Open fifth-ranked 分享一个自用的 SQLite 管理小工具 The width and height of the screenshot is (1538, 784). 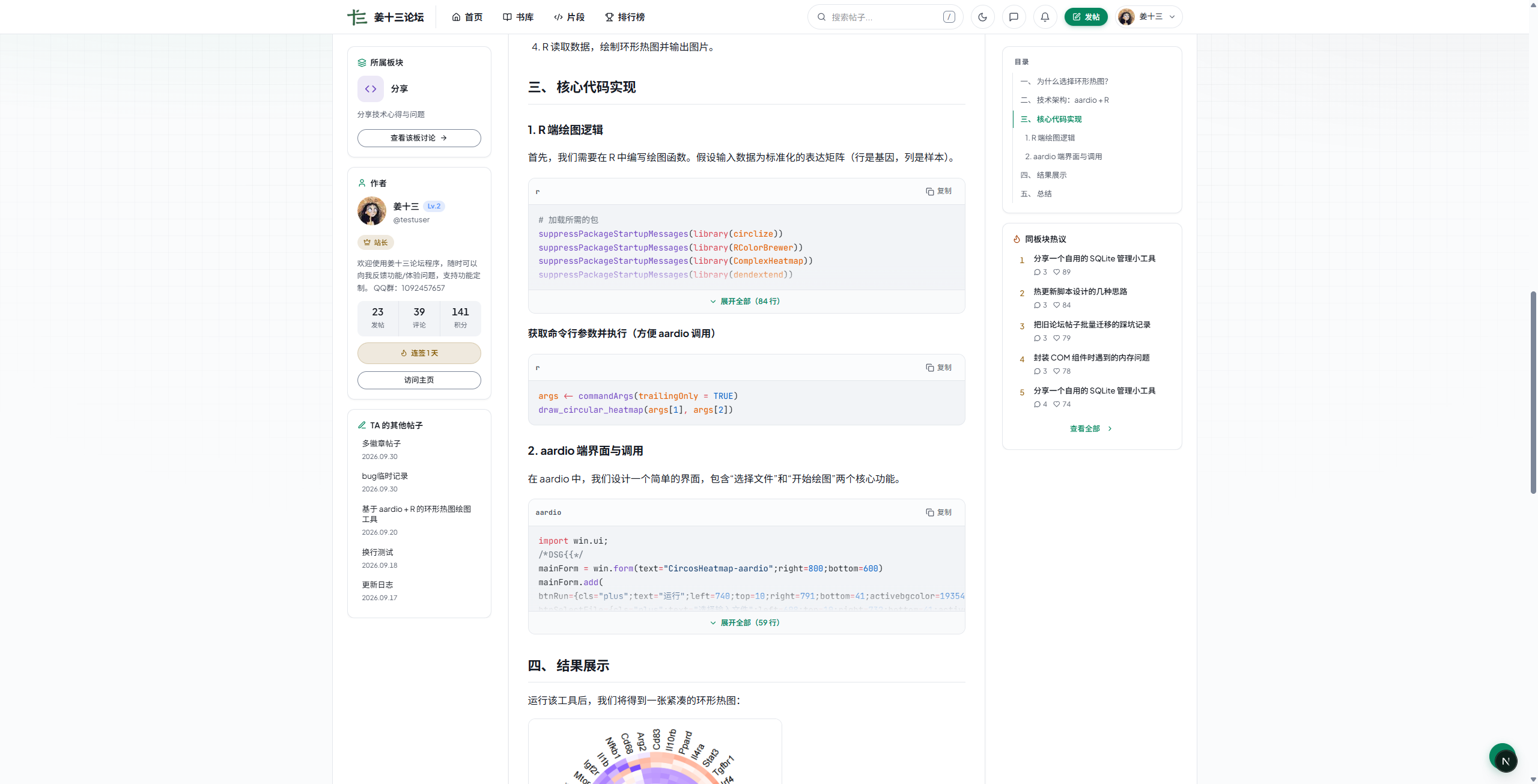pyautogui.click(x=1095, y=390)
